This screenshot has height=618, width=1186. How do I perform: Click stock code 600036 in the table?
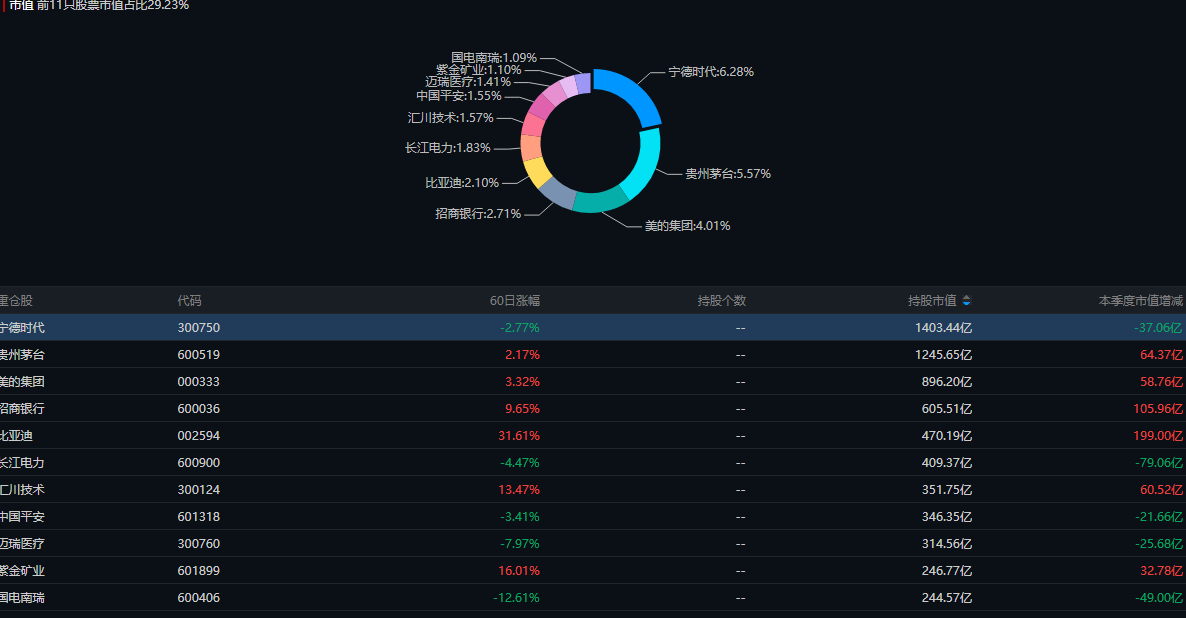[x=199, y=409]
